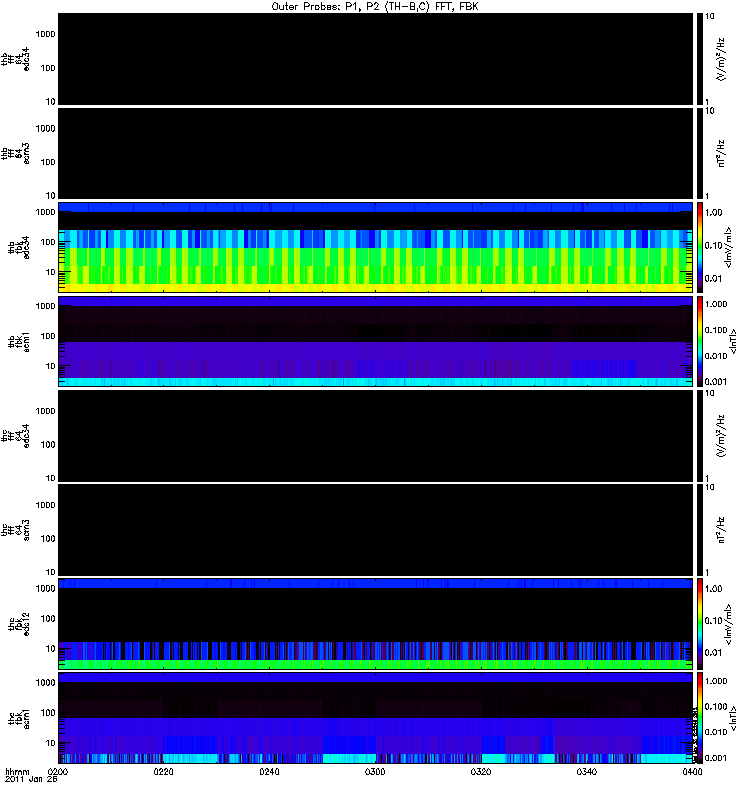Image resolution: width=750 pixels, height=800 pixels.
Task: Click the thc fbk scm1 bottom spectrogram
Action: tap(376, 718)
